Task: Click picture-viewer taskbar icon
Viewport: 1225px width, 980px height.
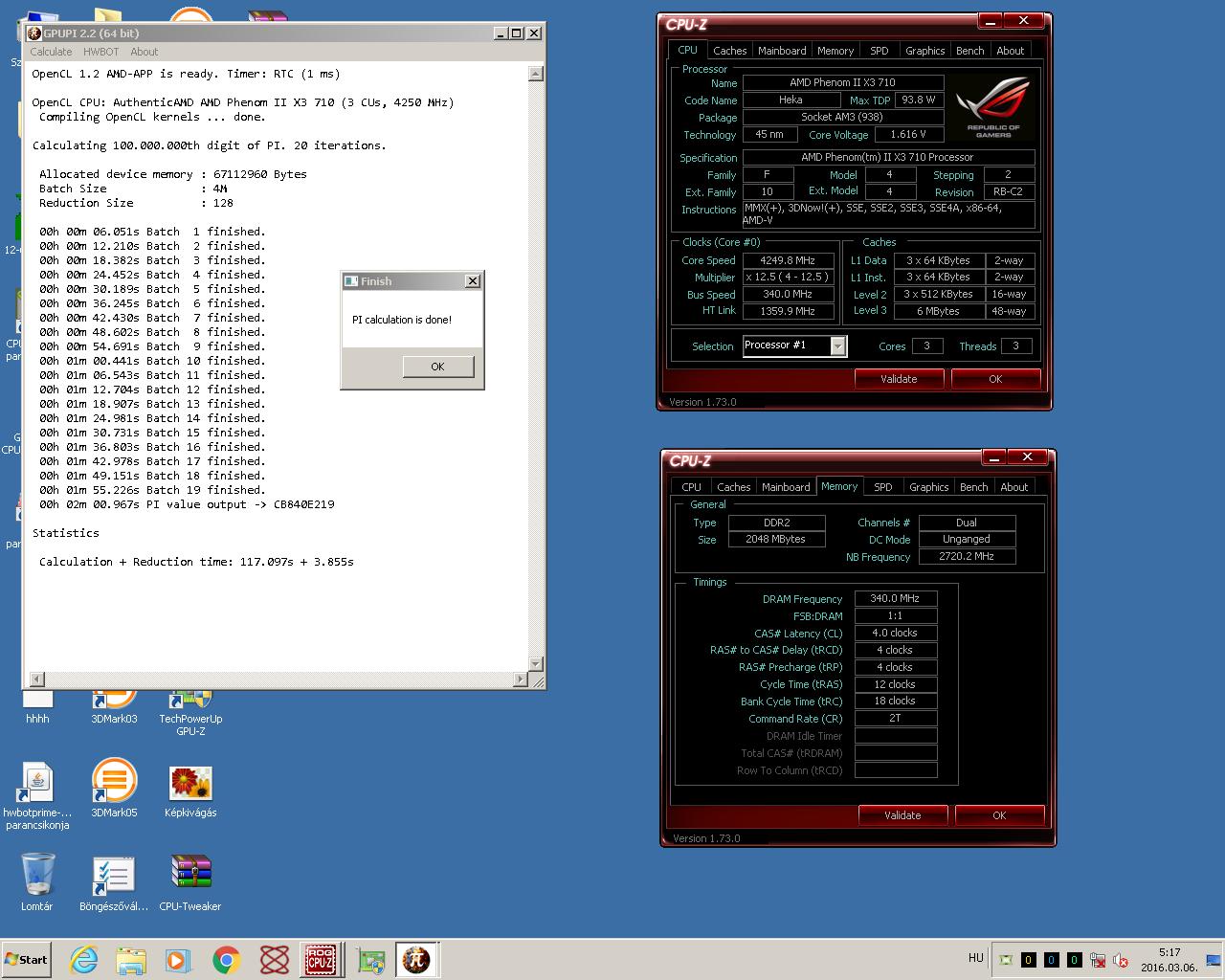Action: pos(370,960)
